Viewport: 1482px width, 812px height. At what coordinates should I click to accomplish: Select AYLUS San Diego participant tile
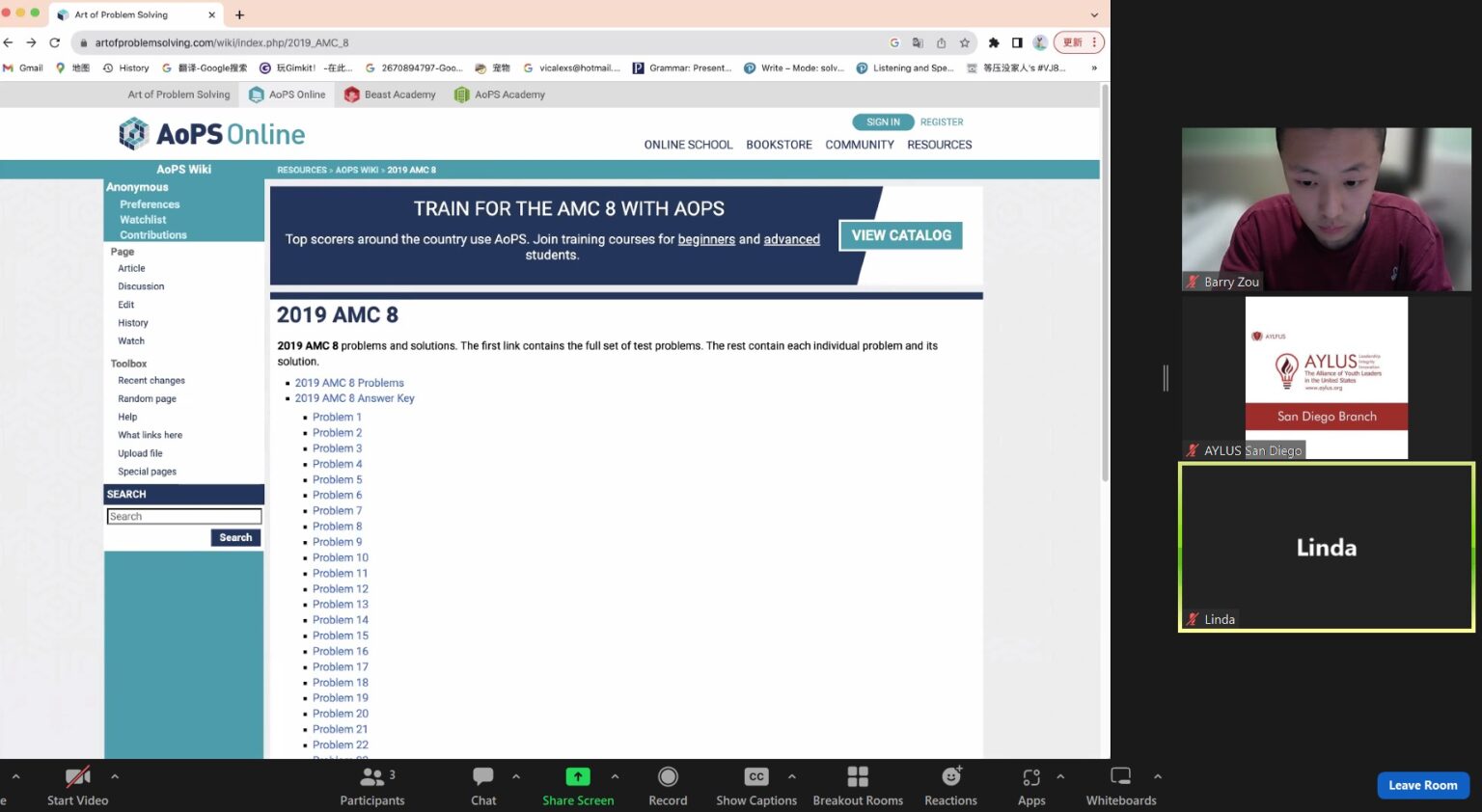(1327, 378)
